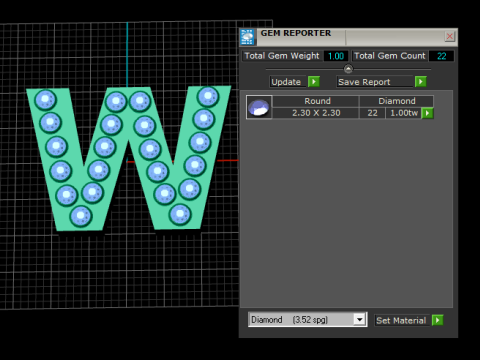Click the Total Gem Weight value 1.00
The image size is (480, 360).
(336, 56)
